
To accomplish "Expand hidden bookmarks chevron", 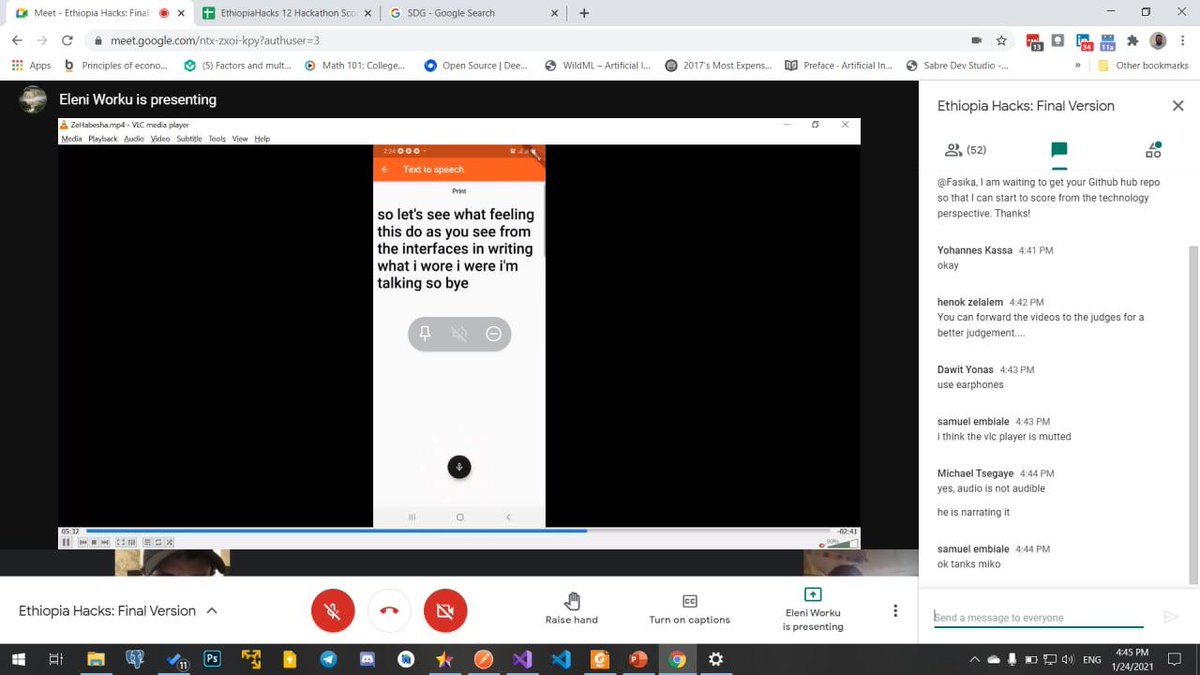I will (1078, 65).
